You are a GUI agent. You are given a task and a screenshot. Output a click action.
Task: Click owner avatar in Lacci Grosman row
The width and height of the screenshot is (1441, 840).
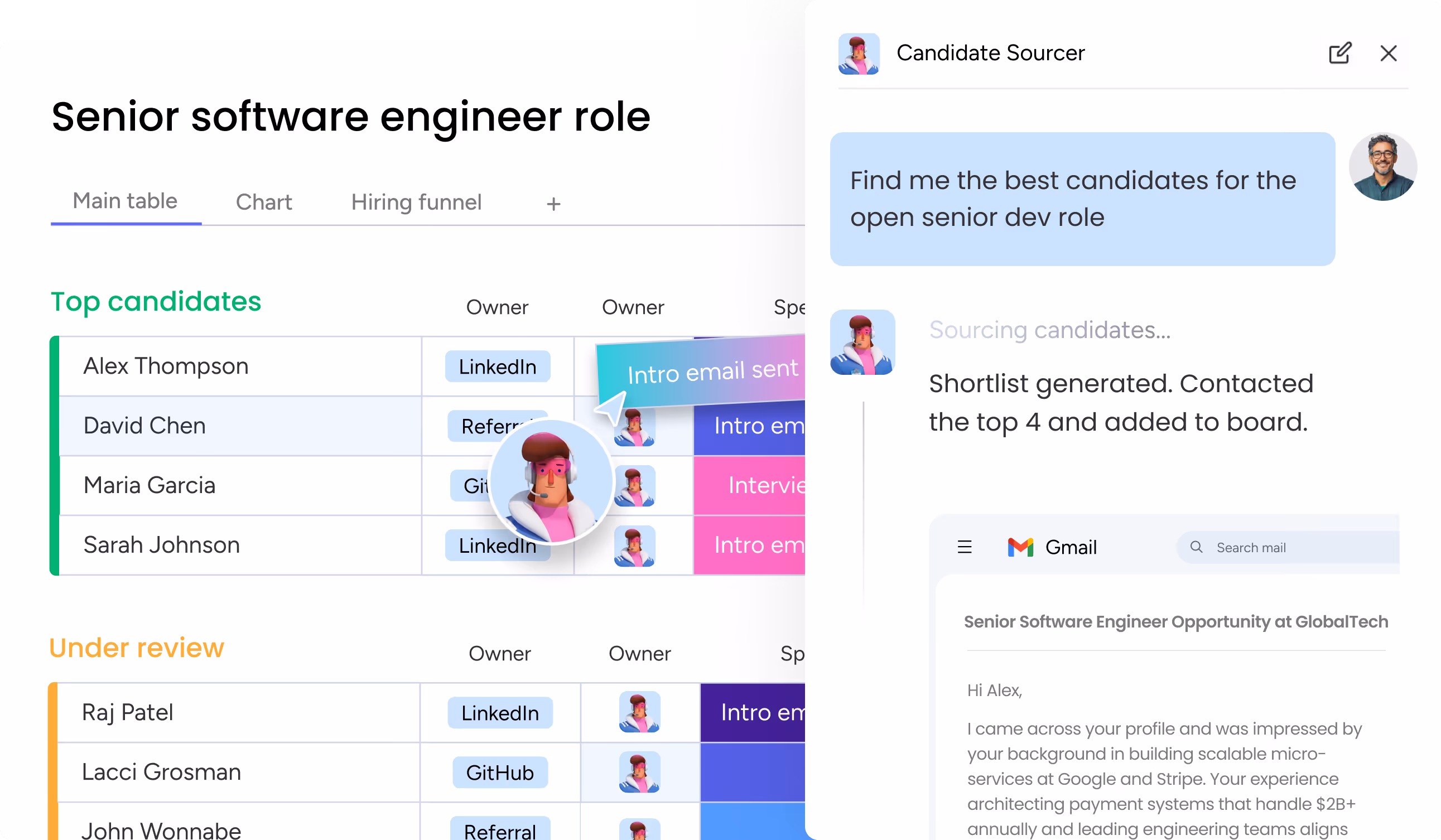point(639,772)
